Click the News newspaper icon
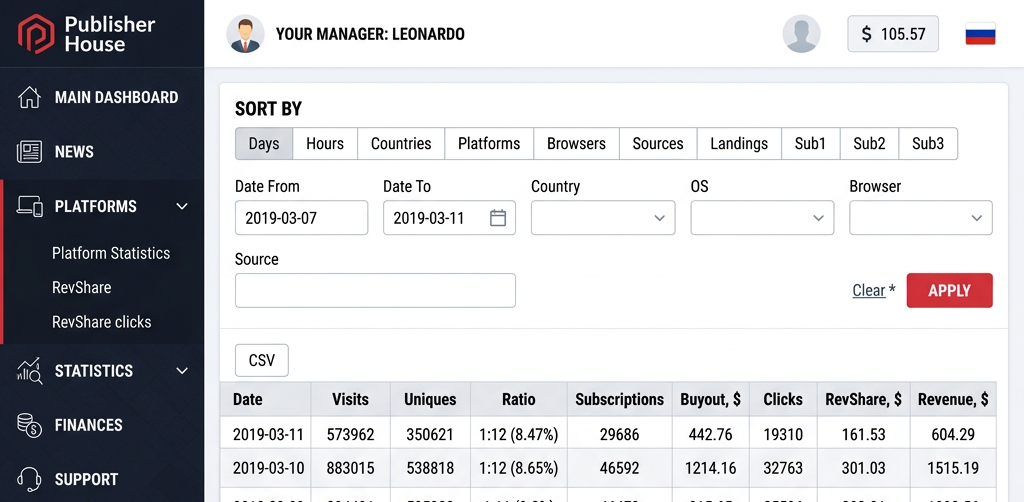This screenshot has height=502, width=1024. 29,152
